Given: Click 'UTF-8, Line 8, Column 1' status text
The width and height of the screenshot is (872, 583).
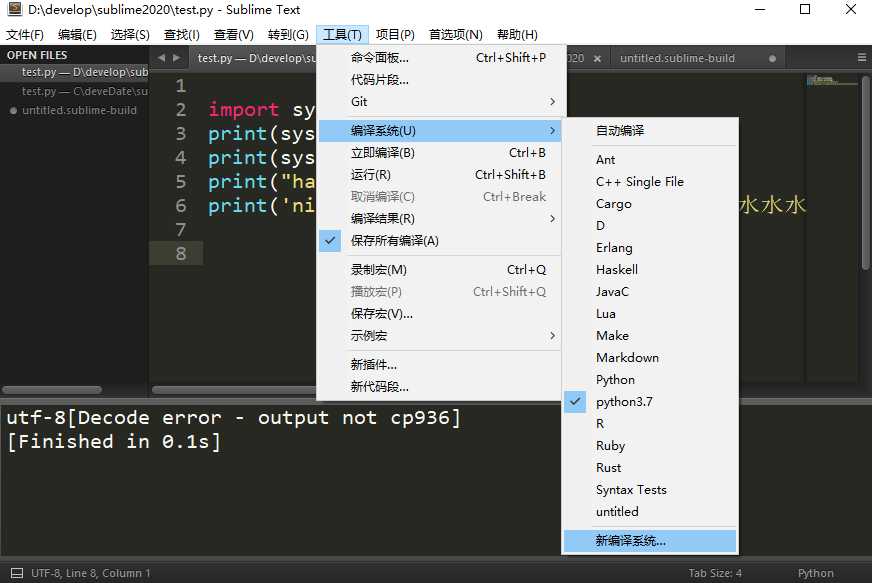Looking at the screenshot, I should pos(91,573).
